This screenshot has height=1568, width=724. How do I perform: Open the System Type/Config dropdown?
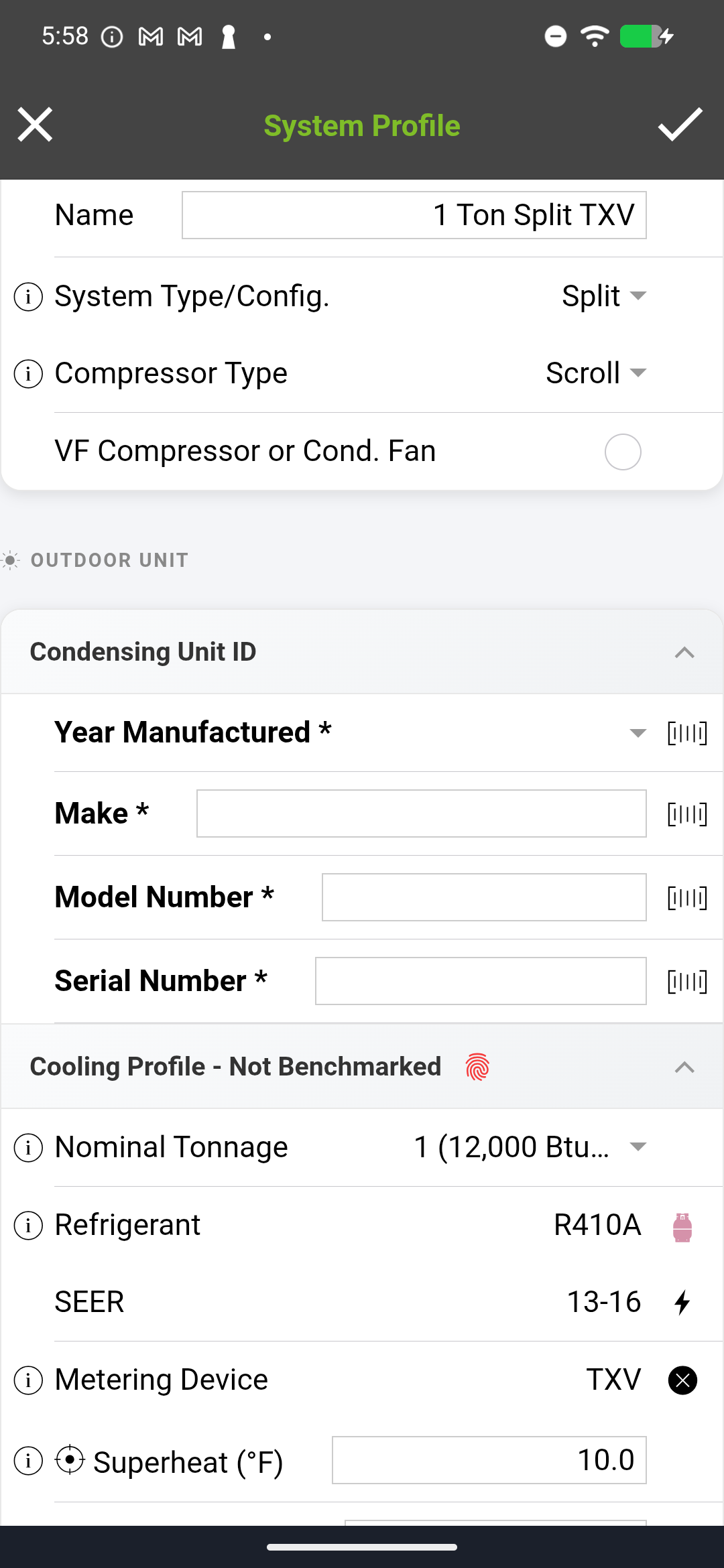[603, 297]
